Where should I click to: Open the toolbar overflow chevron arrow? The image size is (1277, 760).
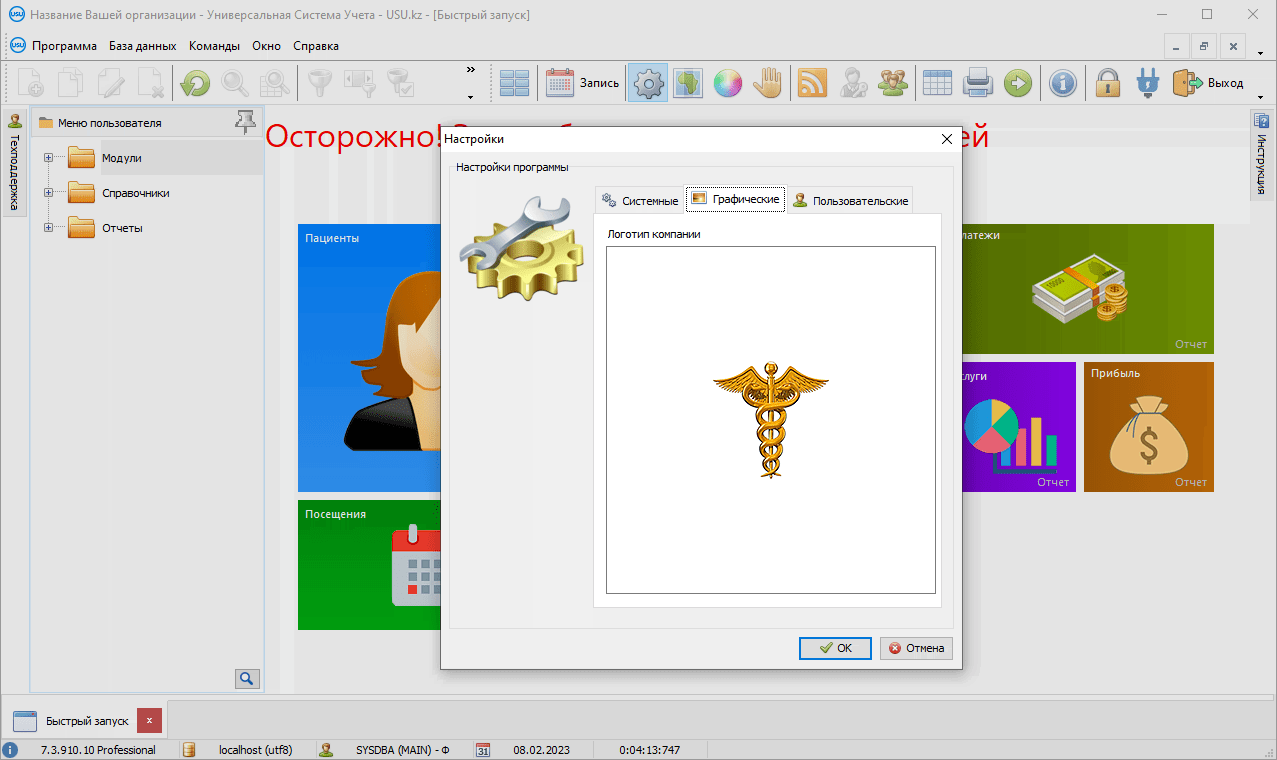(x=470, y=70)
